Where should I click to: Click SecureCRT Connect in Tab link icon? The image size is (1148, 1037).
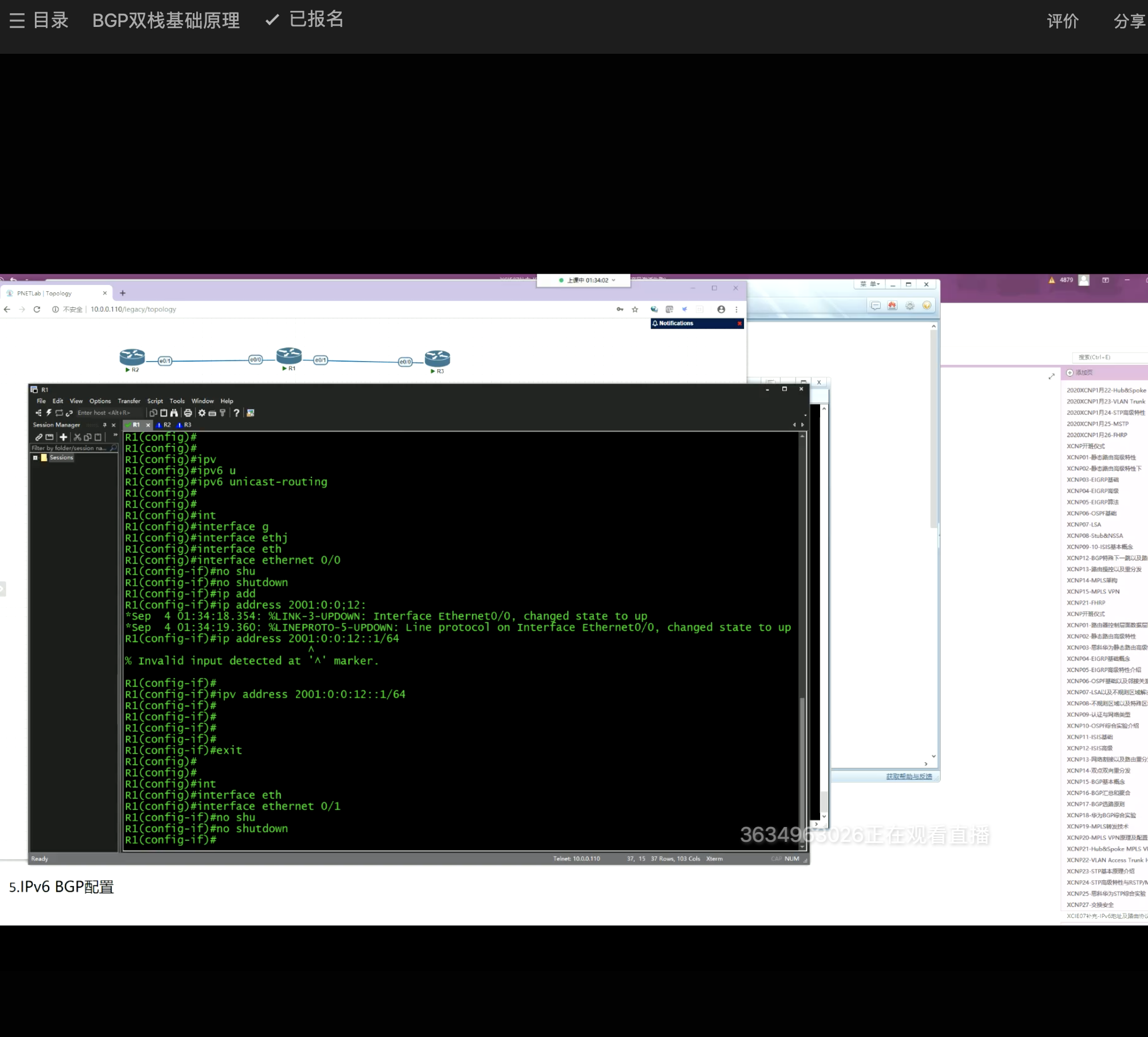69,413
